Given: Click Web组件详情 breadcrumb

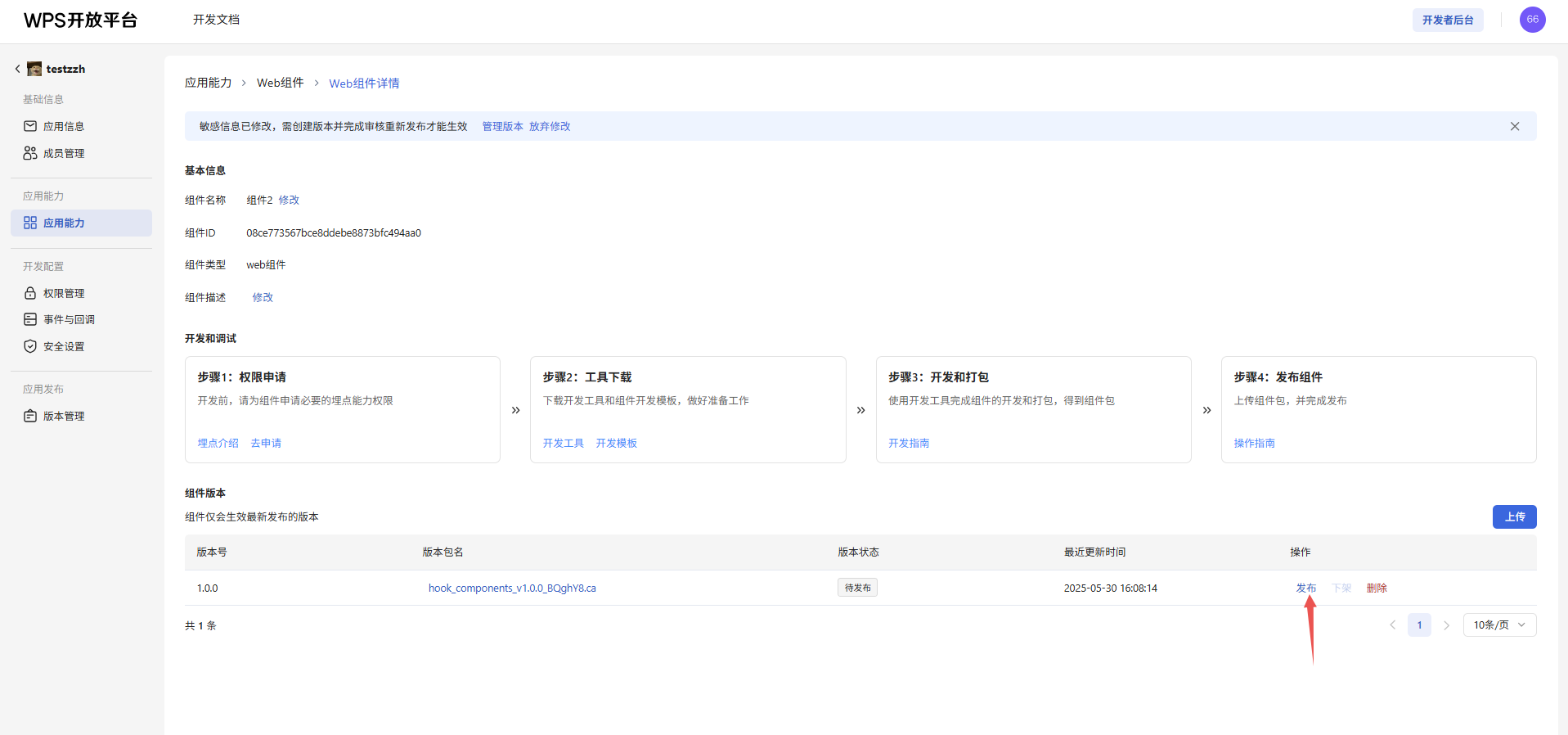Looking at the screenshot, I should point(364,83).
